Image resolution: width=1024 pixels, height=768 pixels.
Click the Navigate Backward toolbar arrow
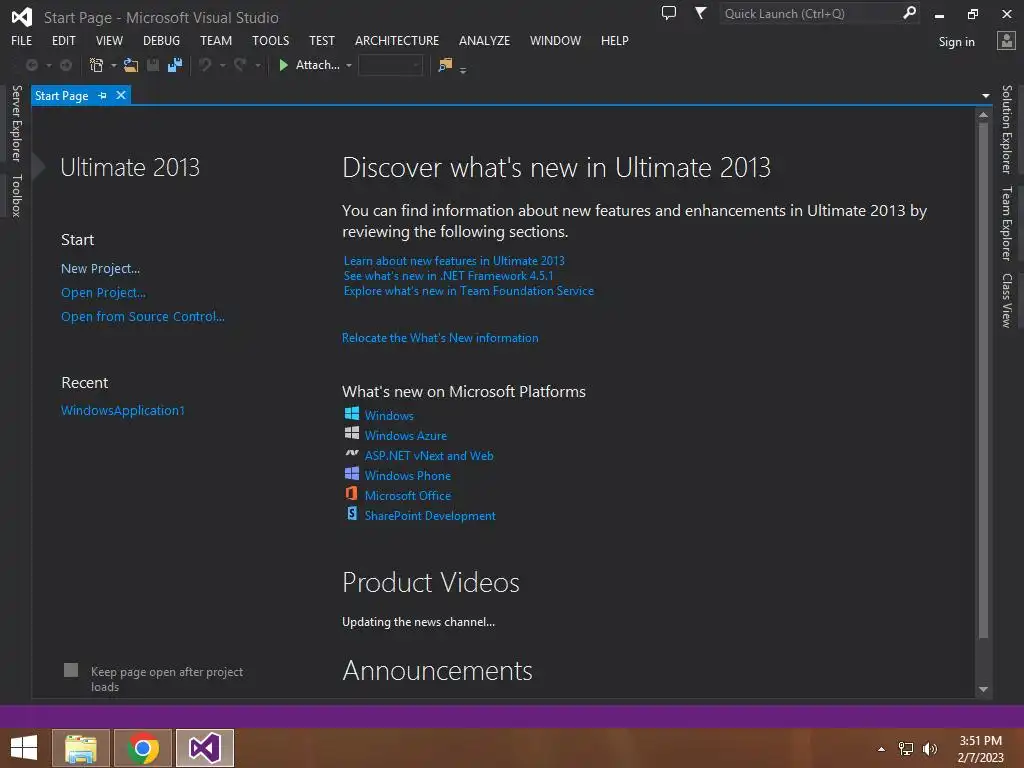pyautogui.click(x=31, y=65)
